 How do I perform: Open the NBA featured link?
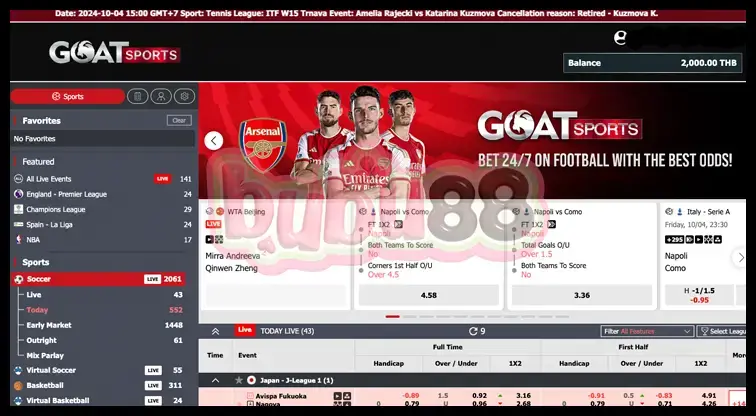click(x=33, y=240)
